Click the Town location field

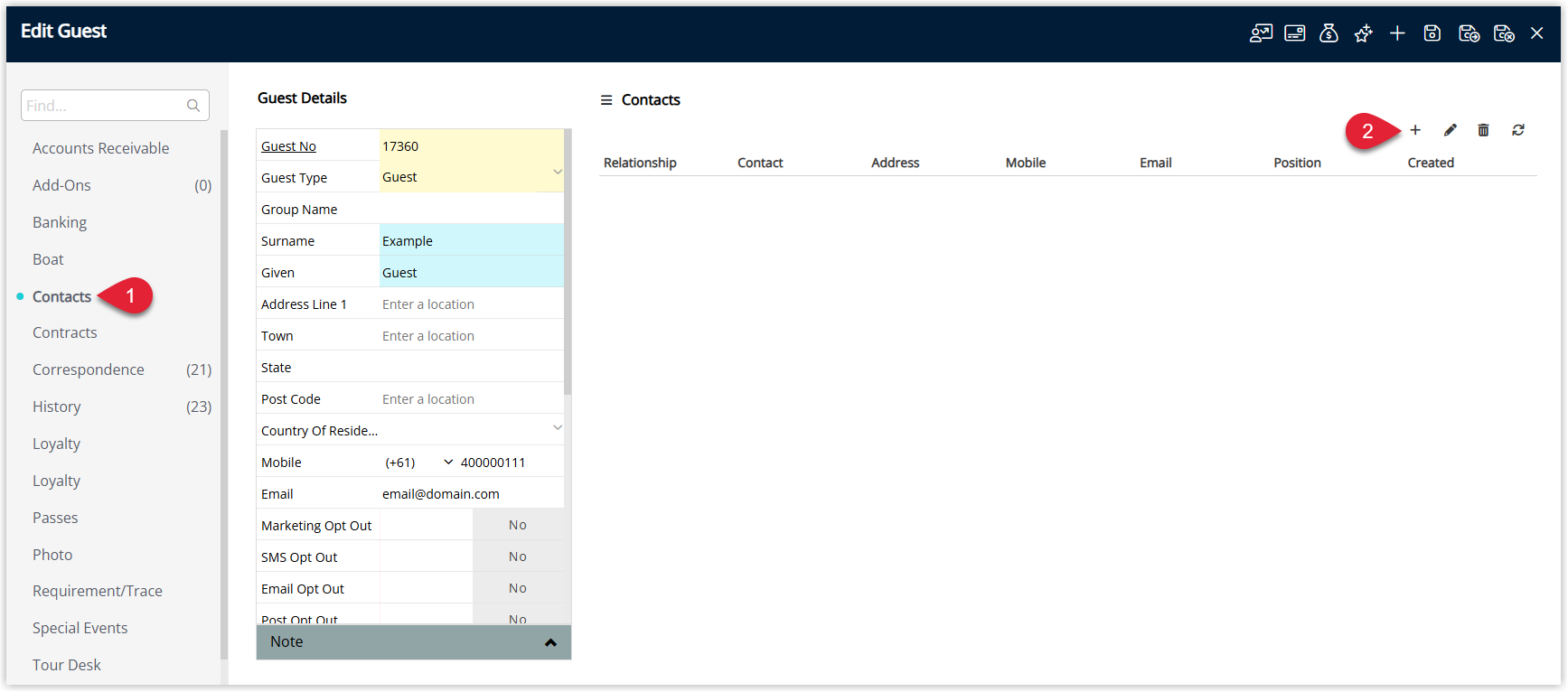471,335
